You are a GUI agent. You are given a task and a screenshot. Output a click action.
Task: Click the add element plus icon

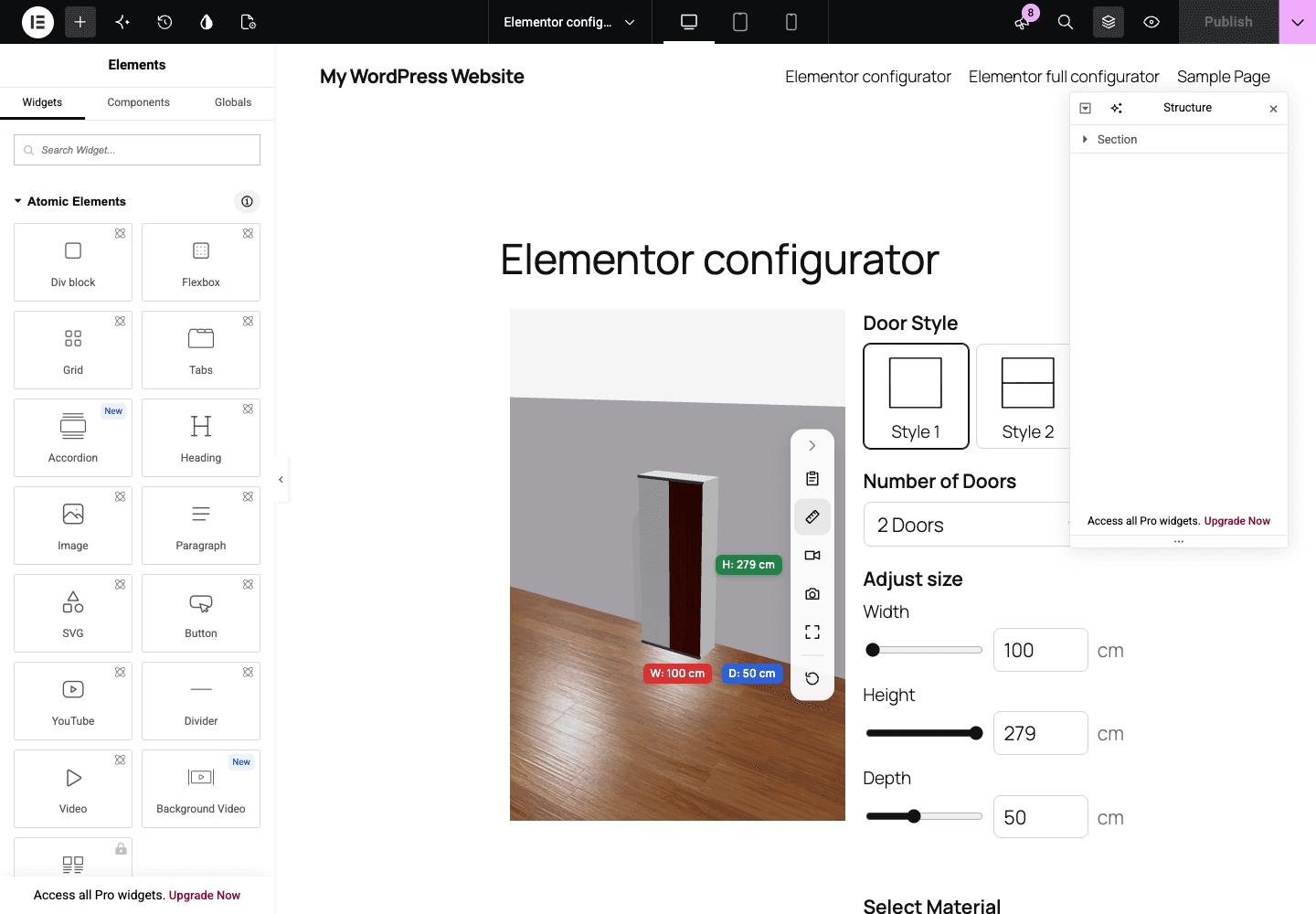point(80,22)
